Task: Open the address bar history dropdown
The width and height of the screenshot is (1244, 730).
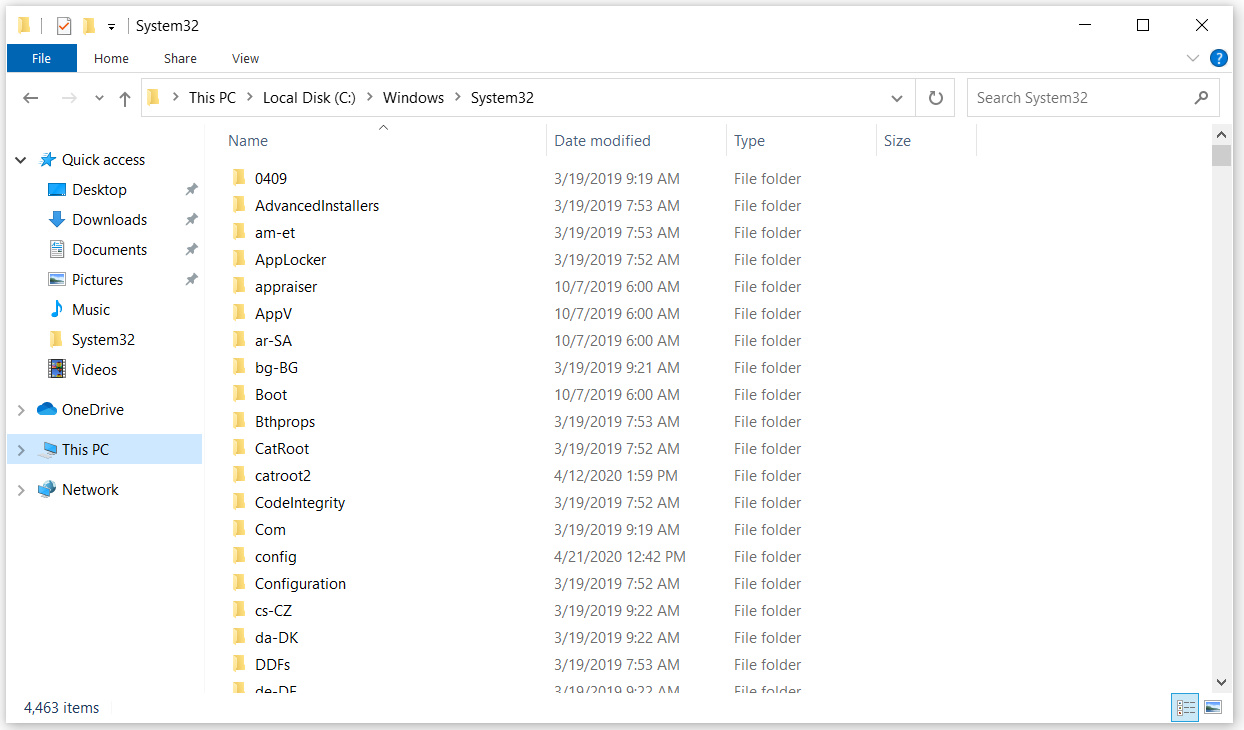Action: coord(896,97)
